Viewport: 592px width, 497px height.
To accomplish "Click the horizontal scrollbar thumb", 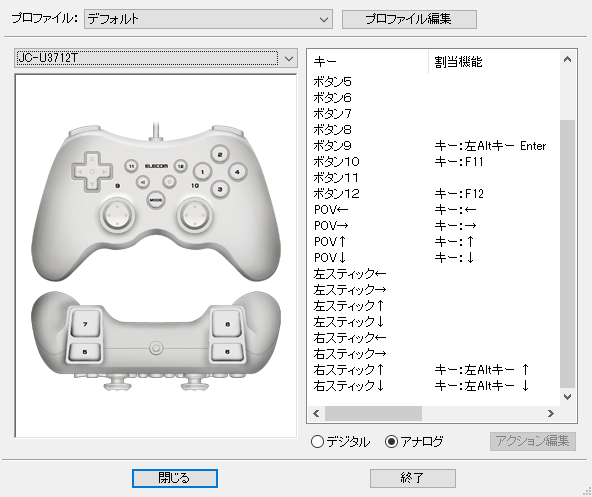I will 373,414.
